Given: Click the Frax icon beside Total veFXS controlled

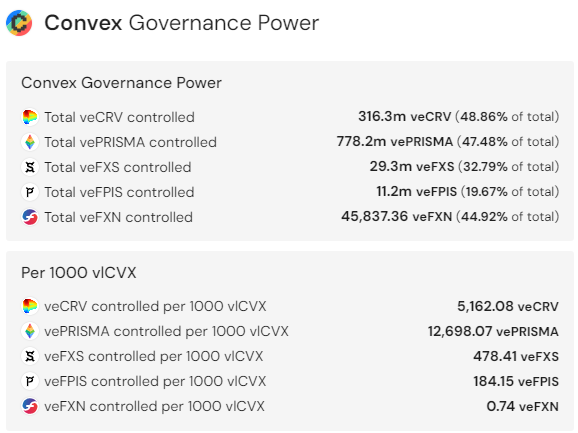Looking at the screenshot, I should pyautogui.click(x=30, y=167).
